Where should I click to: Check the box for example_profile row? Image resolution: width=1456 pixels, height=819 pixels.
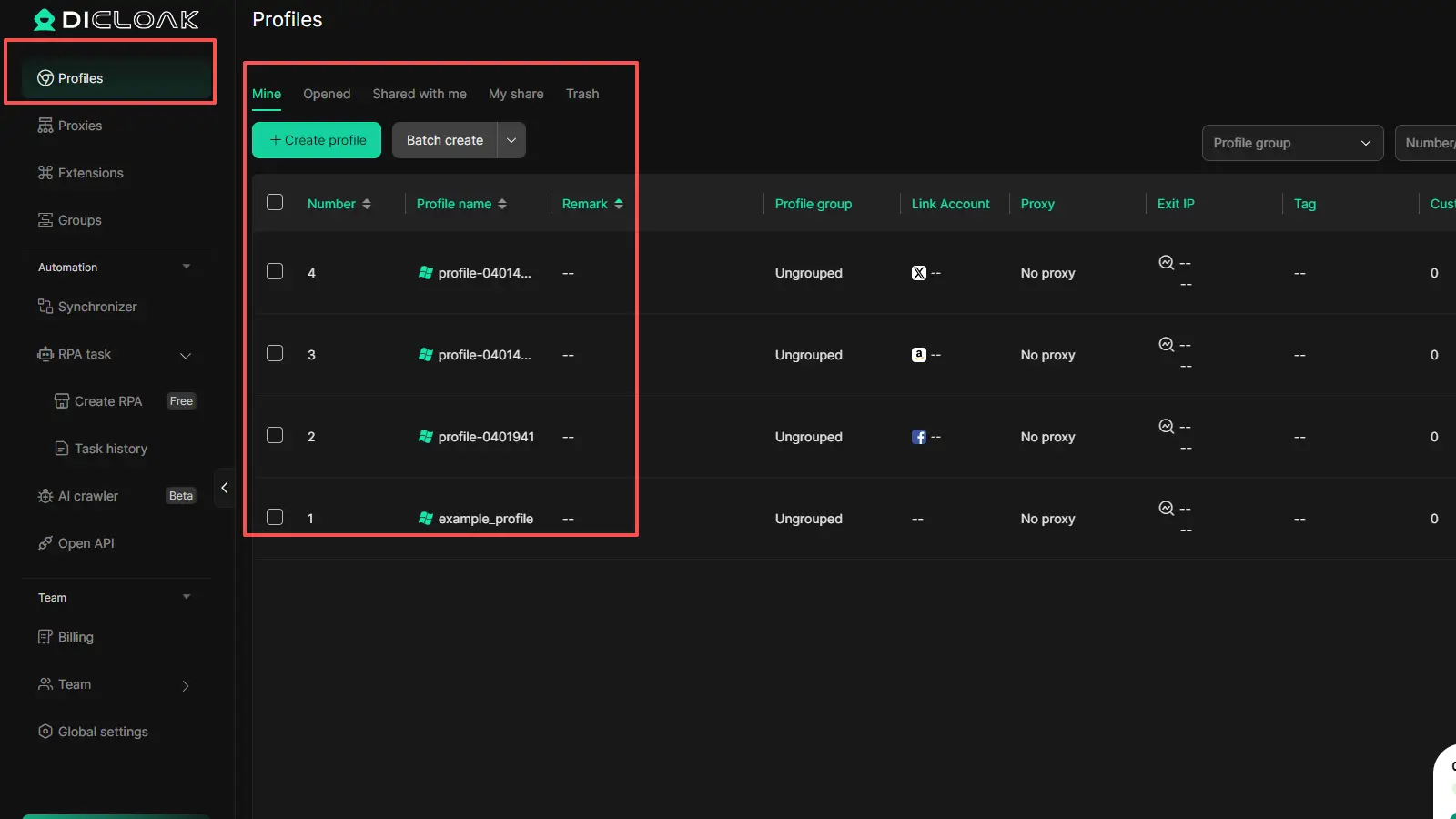tap(275, 517)
